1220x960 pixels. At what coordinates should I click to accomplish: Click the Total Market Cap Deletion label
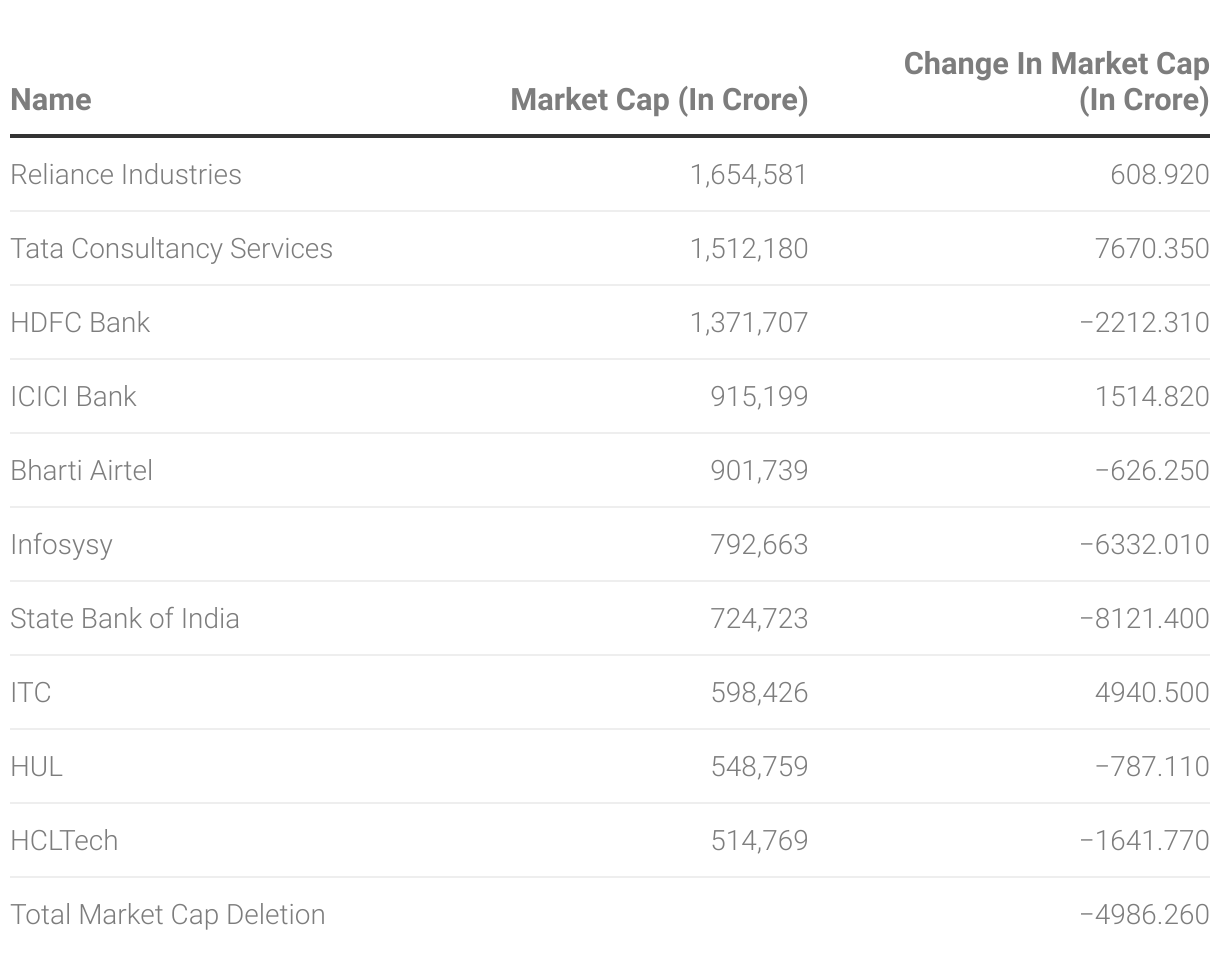[x=167, y=914]
